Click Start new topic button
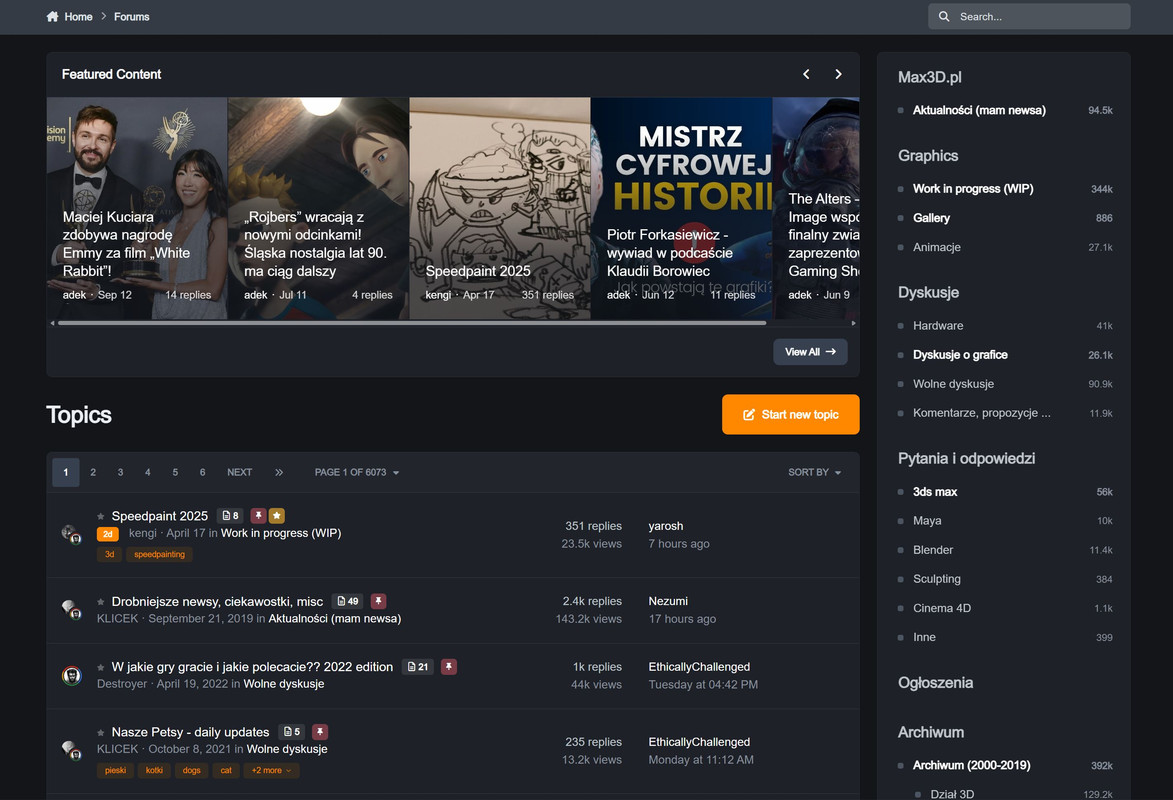Screen dimensions: 1173x800 (791, 415)
